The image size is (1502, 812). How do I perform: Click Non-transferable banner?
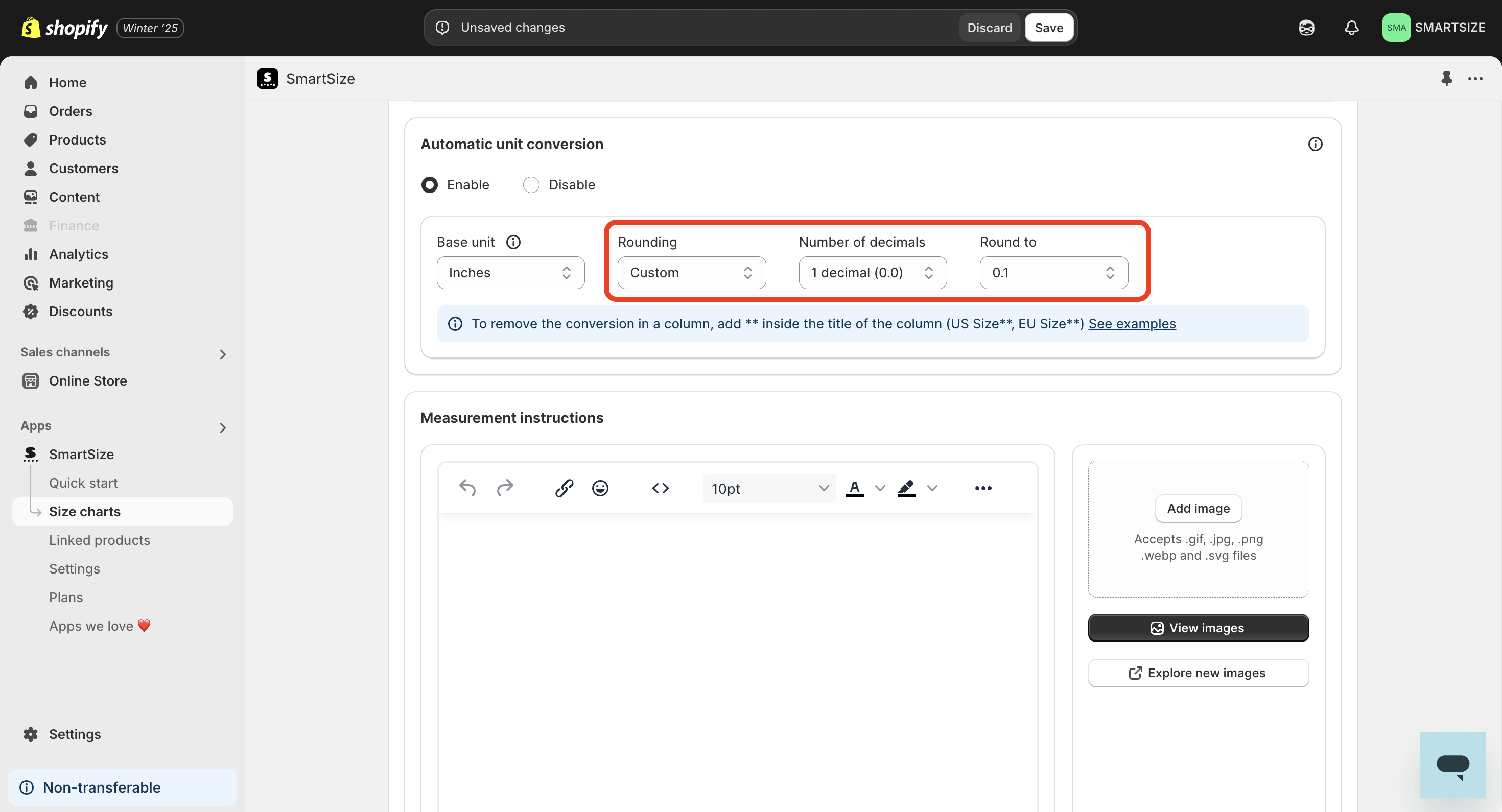point(123,787)
